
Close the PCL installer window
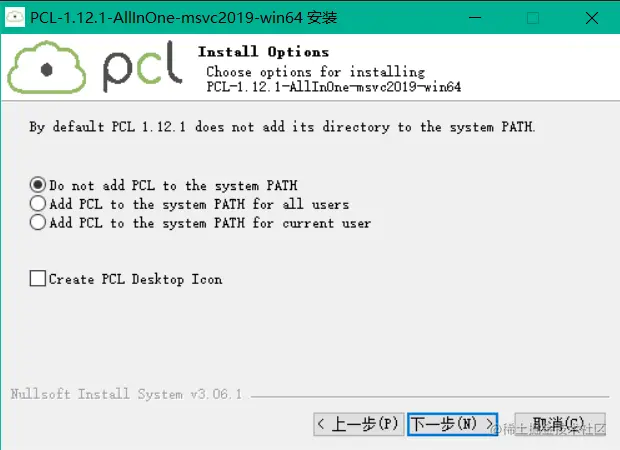click(592, 17)
